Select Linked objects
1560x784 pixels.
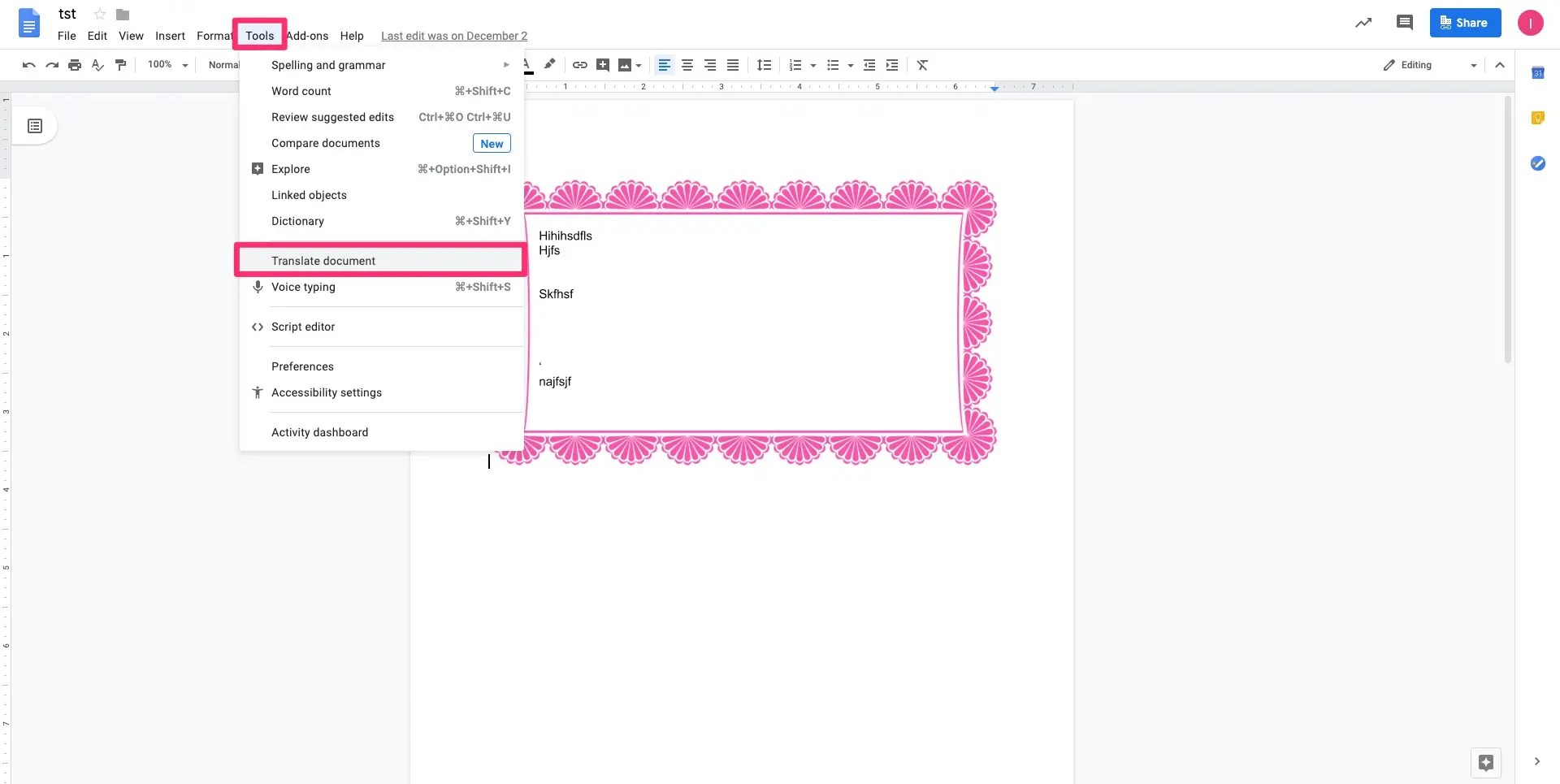click(x=382, y=195)
